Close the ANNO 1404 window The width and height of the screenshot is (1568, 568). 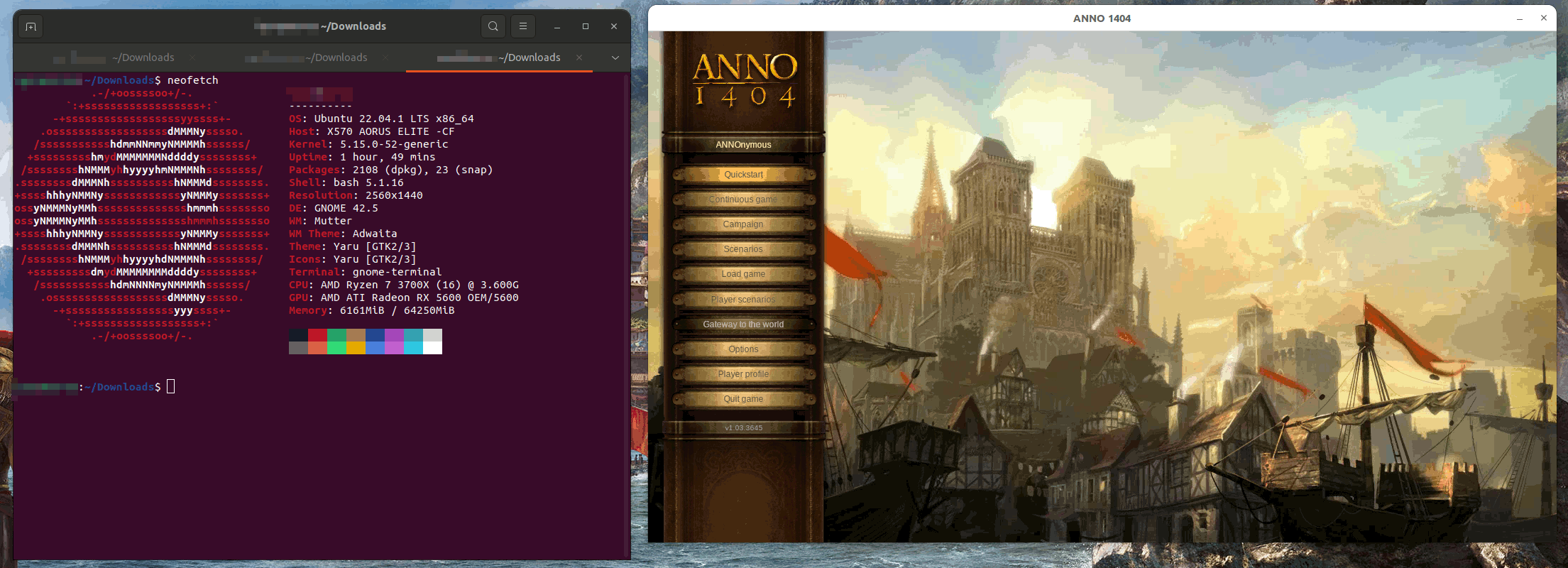[1543, 18]
